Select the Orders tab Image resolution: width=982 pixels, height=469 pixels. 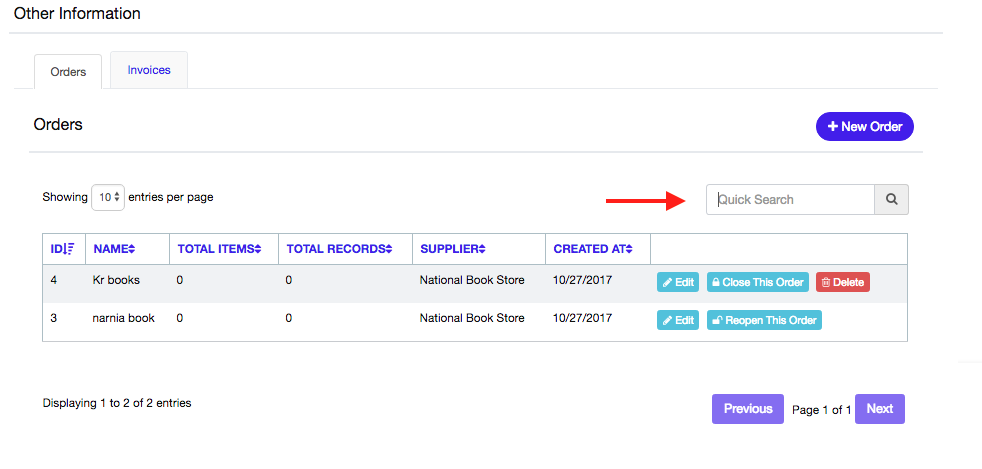click(68, 72)
